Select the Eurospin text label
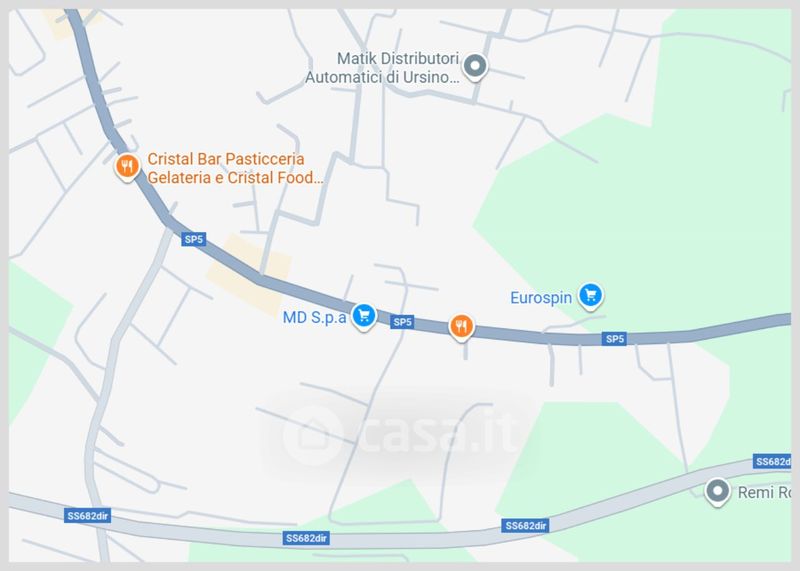800x571 pixels. click(x=541, y=297)
